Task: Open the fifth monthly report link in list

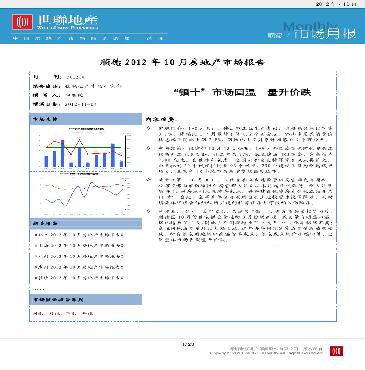Action: [79, 278]
